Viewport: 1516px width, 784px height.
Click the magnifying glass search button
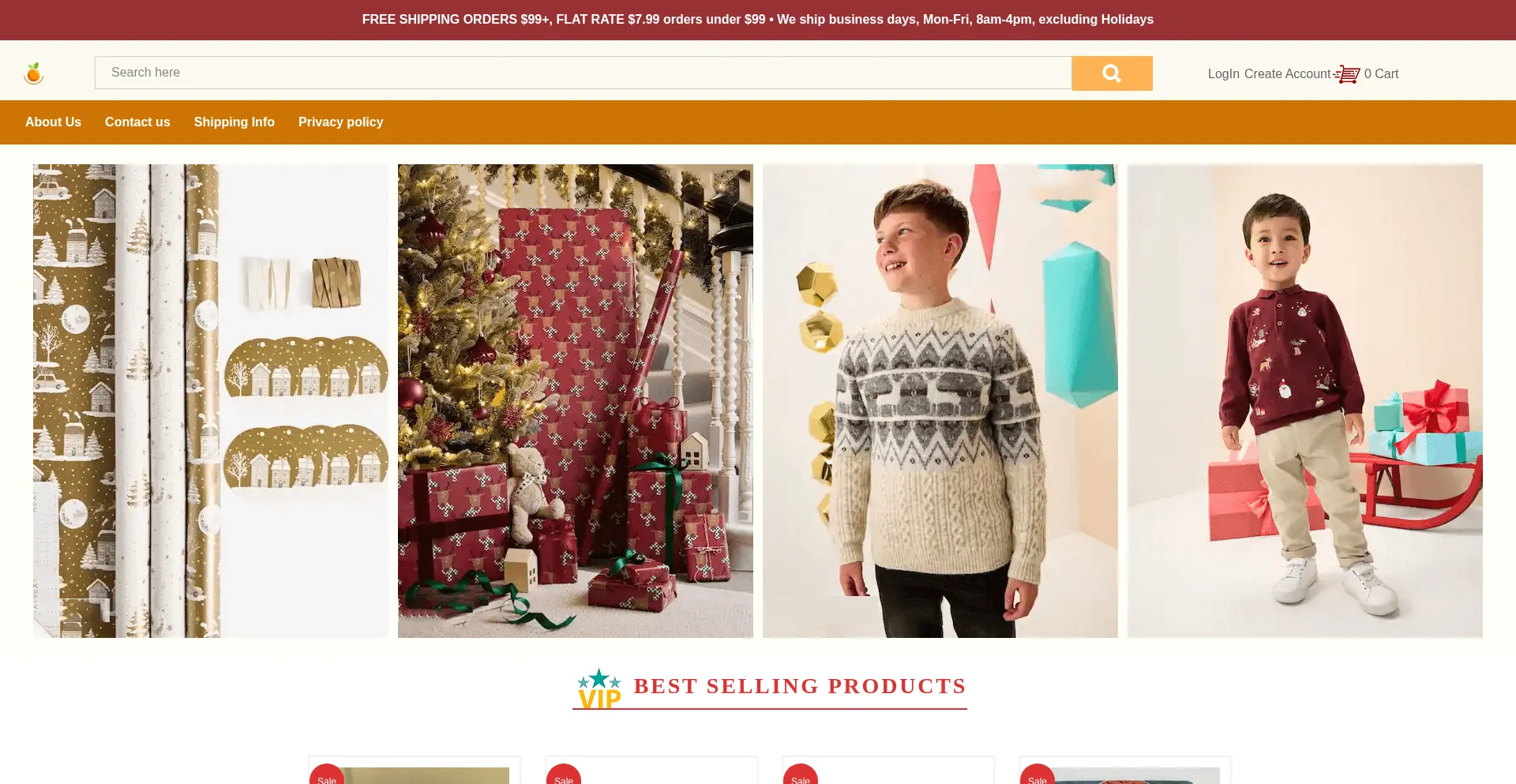1112,73
